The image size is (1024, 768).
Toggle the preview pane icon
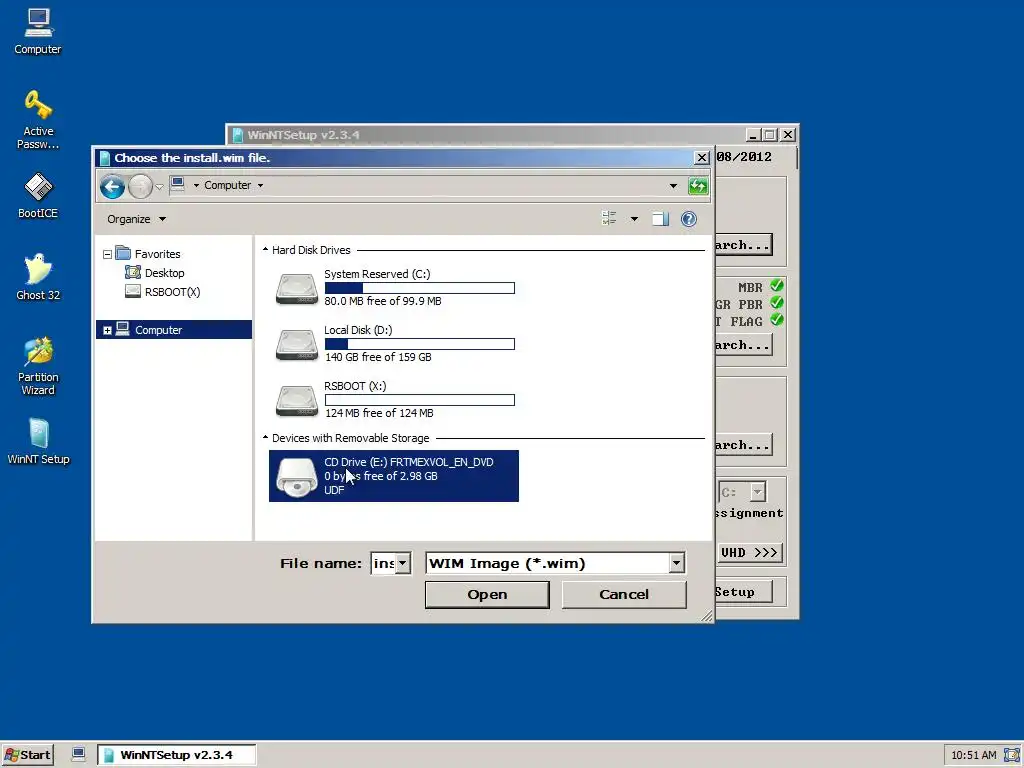click(660, 219)
